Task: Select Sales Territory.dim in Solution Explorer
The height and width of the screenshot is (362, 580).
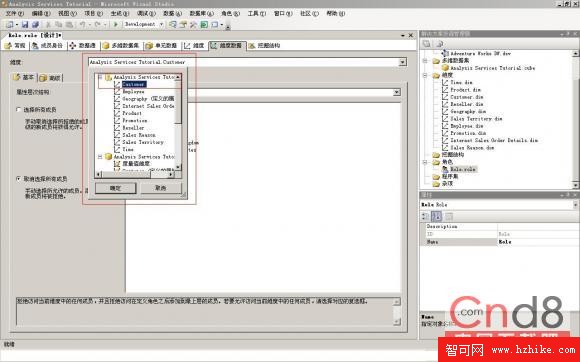Action: click(476, 119)
